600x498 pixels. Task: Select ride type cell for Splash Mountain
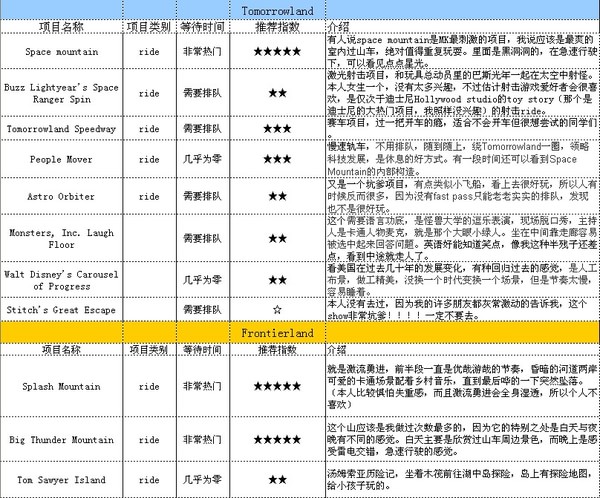click(x=149, y=387)
